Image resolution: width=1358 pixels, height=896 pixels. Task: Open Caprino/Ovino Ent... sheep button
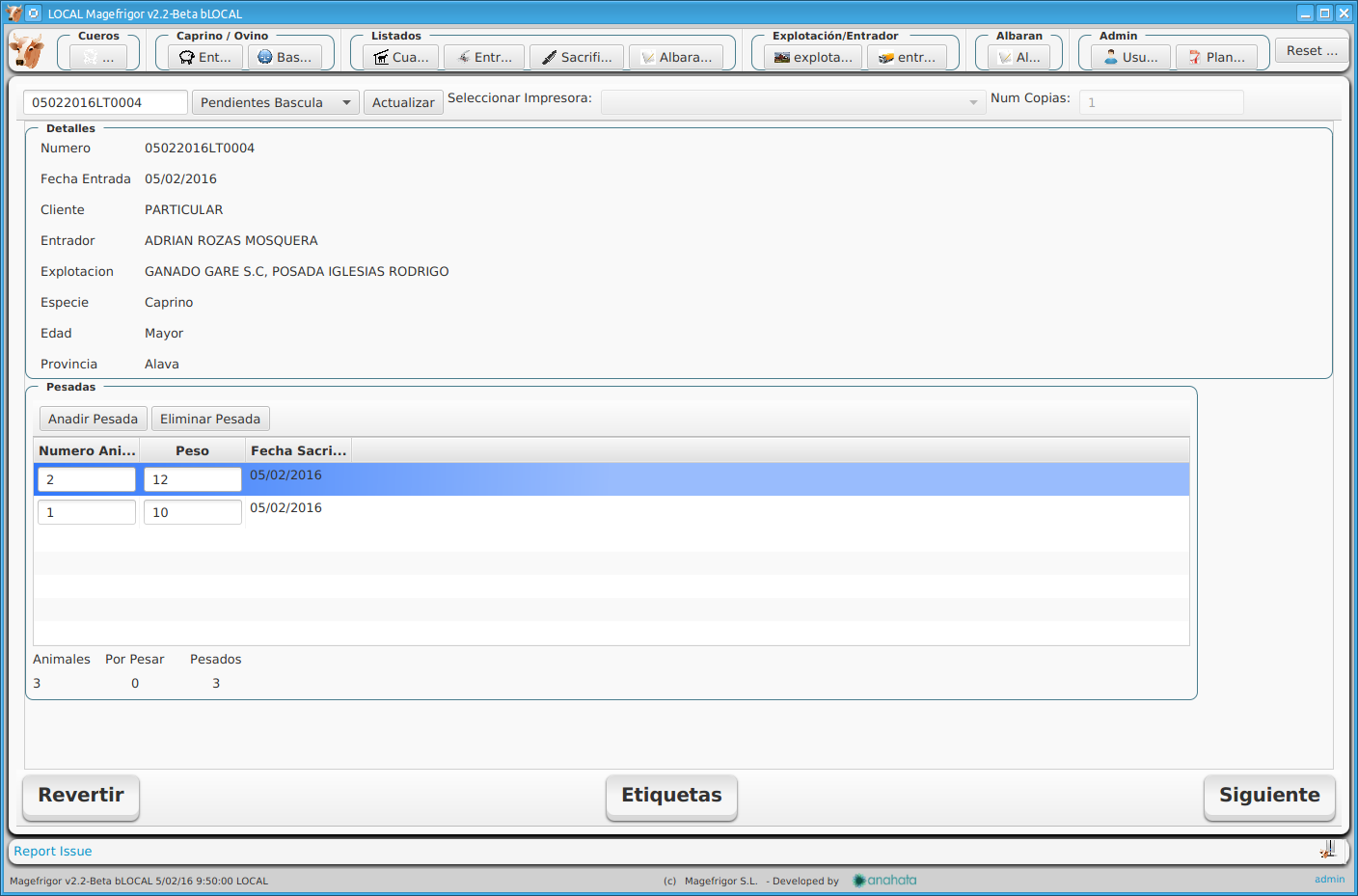[206, 57]
